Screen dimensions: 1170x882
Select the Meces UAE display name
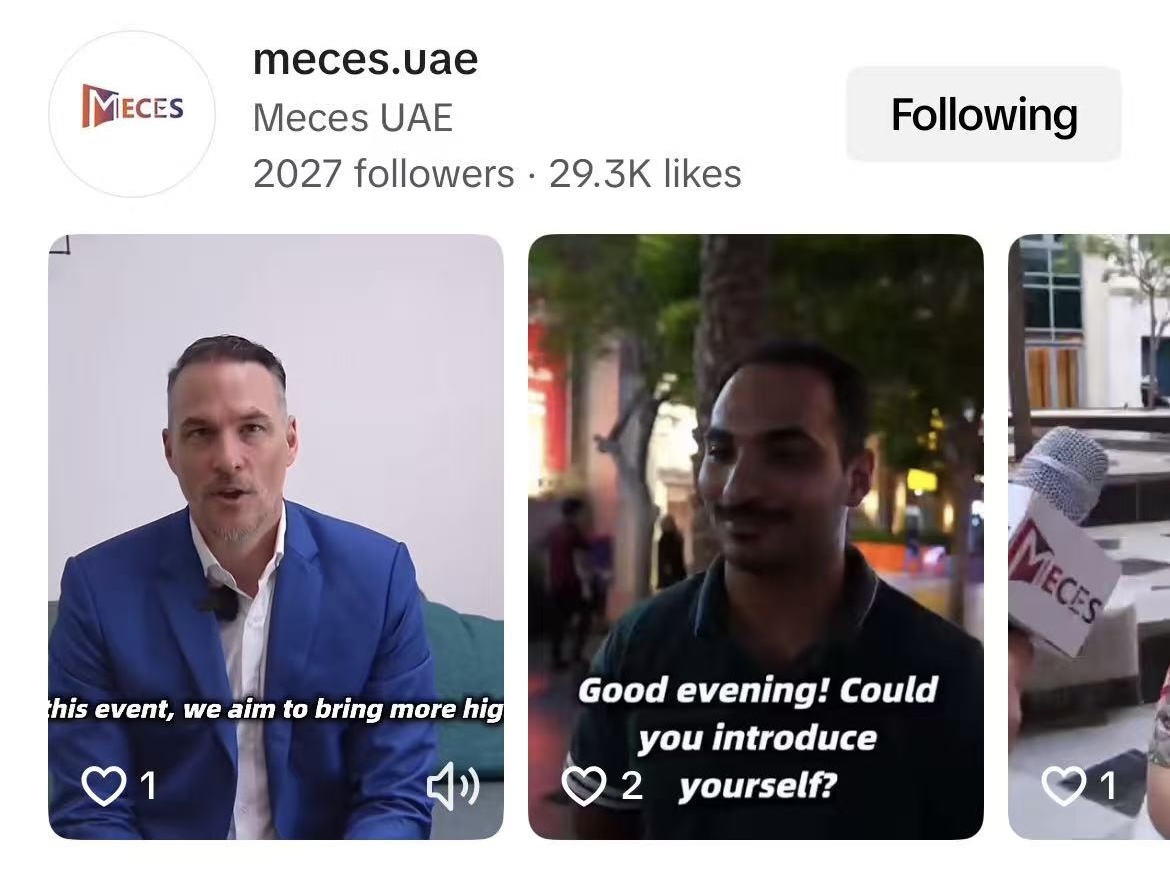coord(353,118)
